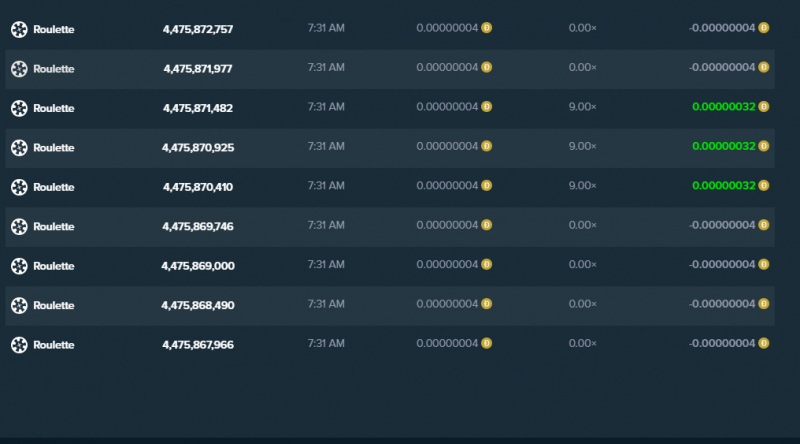The image size is (800, 444).
Task: Click roulette icon for bet 4,475,867,966
Action: click(19, 344)
